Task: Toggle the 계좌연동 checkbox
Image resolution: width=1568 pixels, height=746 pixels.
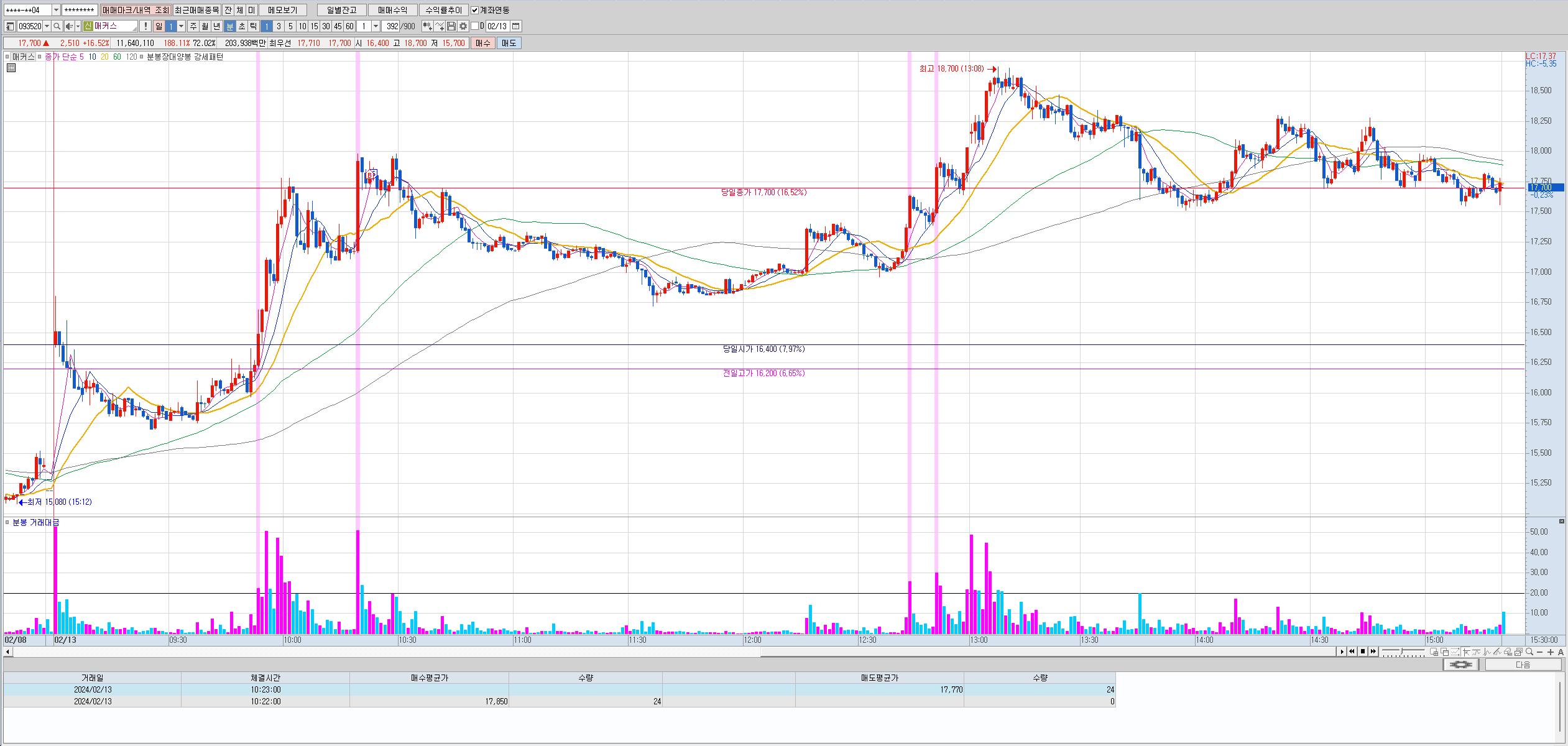Action: point(475,10)
